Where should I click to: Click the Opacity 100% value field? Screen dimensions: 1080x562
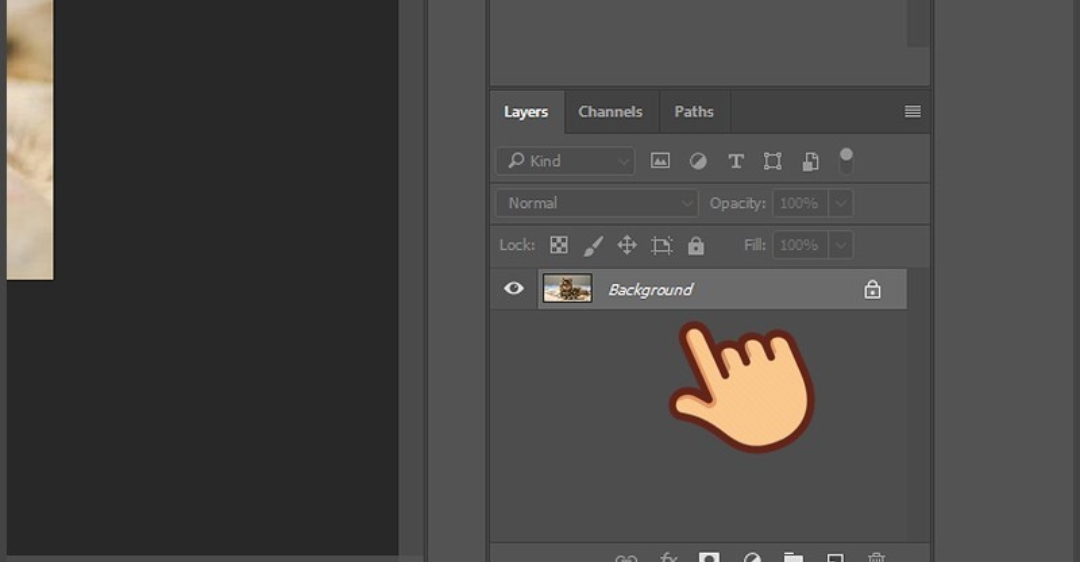[x=800, y=203]
